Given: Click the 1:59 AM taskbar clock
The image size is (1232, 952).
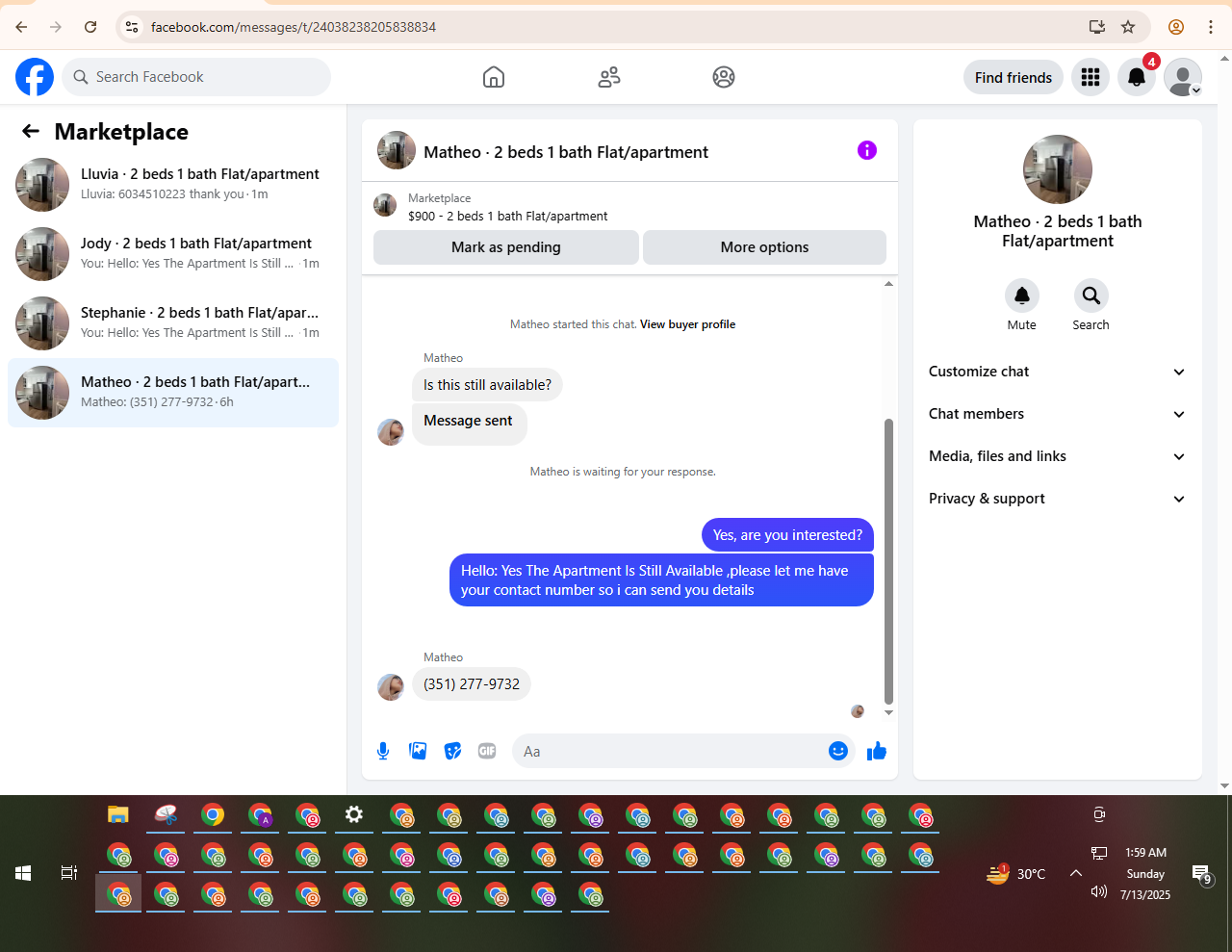Looking at the screenshot, I should click(x=1145, y=853).
